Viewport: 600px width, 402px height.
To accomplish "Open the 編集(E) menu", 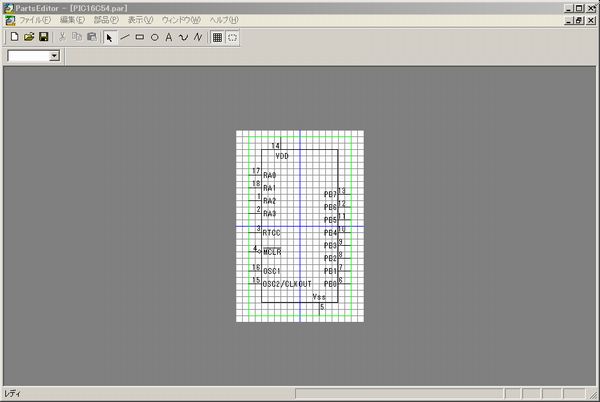I will [72, 20].
